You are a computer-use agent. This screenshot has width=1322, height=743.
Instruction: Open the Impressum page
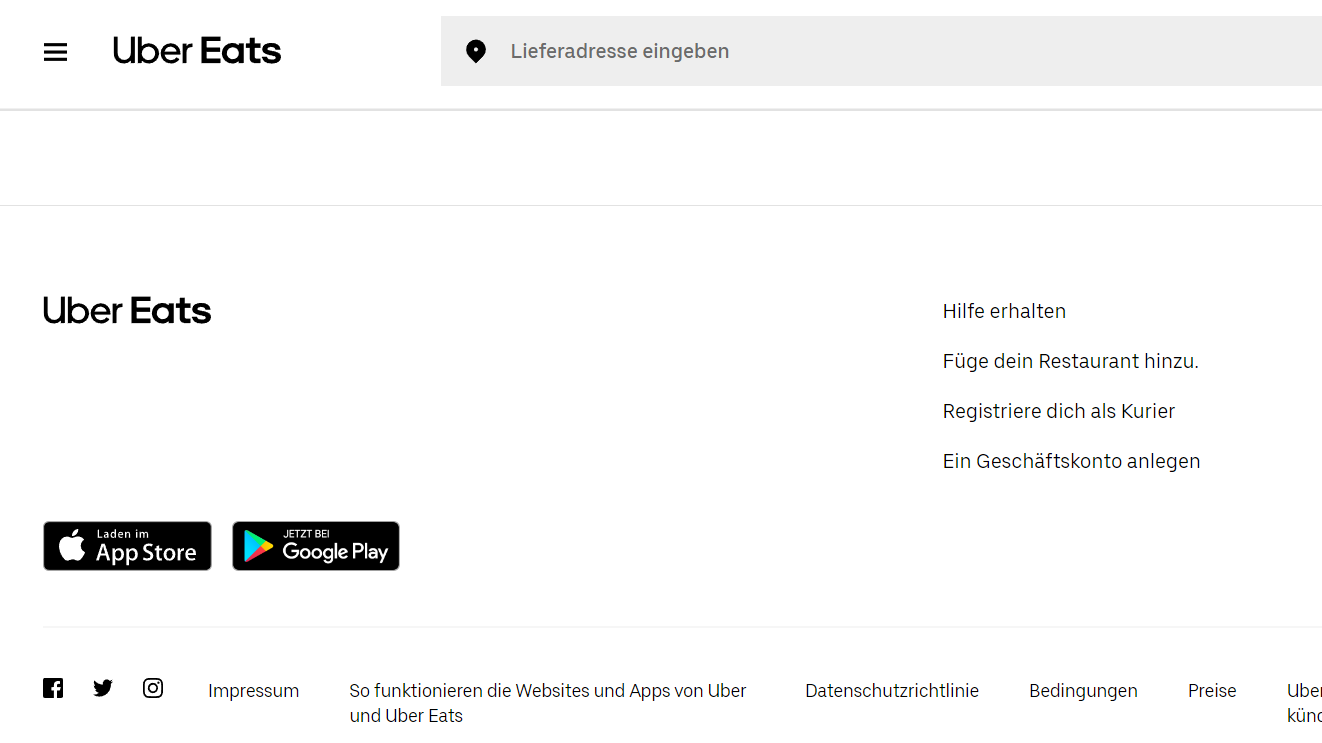[x=254, y=690]
